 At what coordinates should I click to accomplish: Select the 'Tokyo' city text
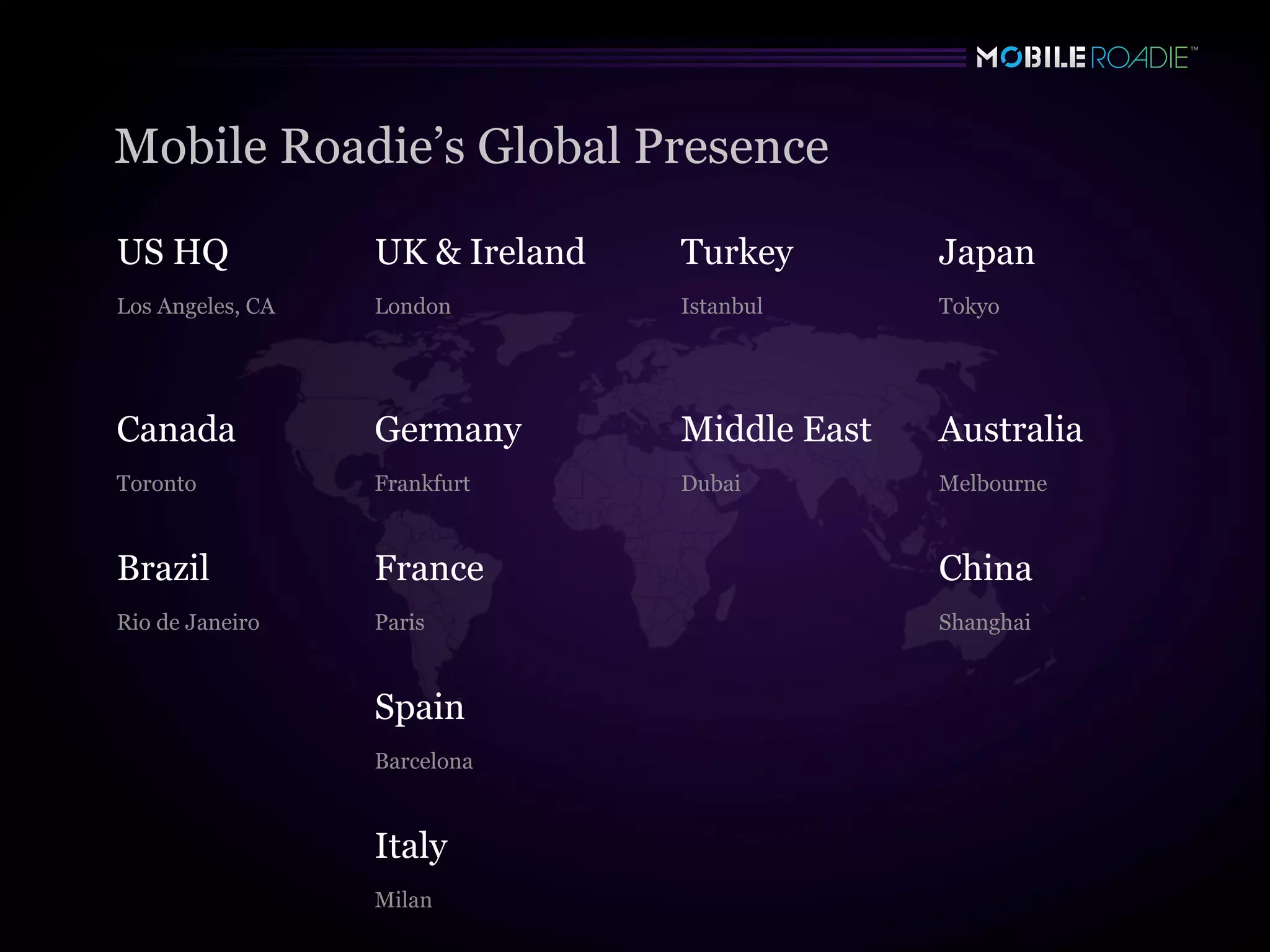tap(969, 307)
